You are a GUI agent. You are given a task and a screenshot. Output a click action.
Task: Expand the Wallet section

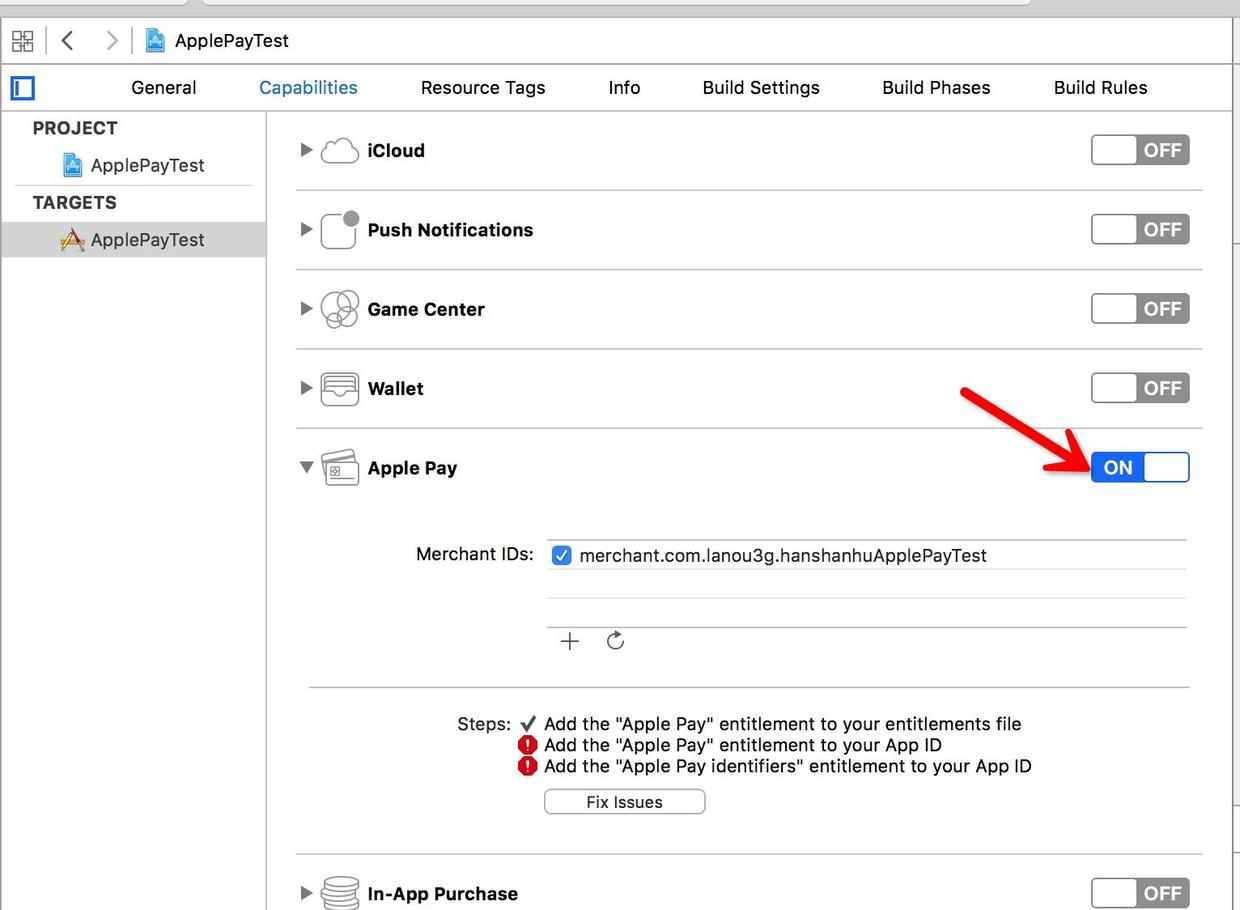coord(307,388)
